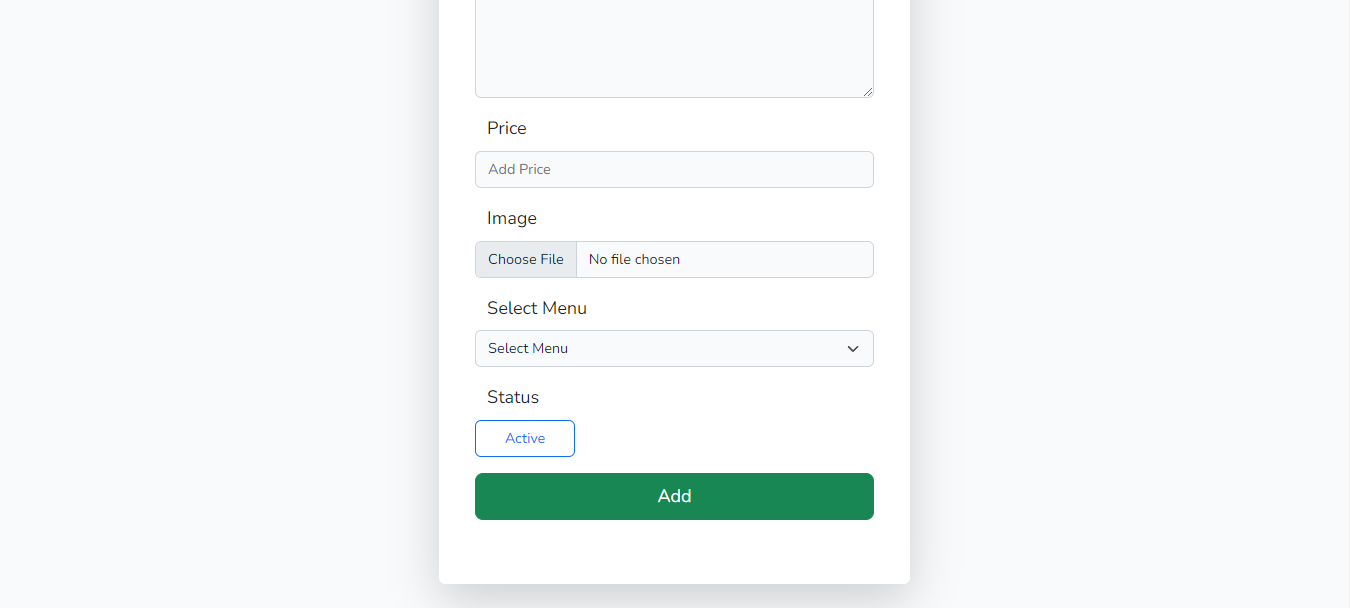
Task: Click the resize handle of the text area
Action: pyautogui.click(x=868, y=92)
